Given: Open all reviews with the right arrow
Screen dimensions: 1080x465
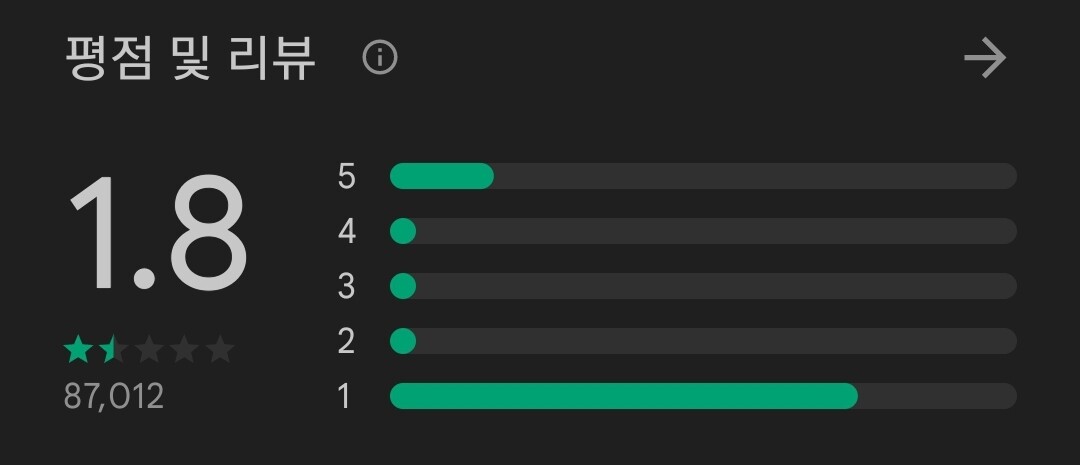Looking at the screenshot, I should (985, 58).
